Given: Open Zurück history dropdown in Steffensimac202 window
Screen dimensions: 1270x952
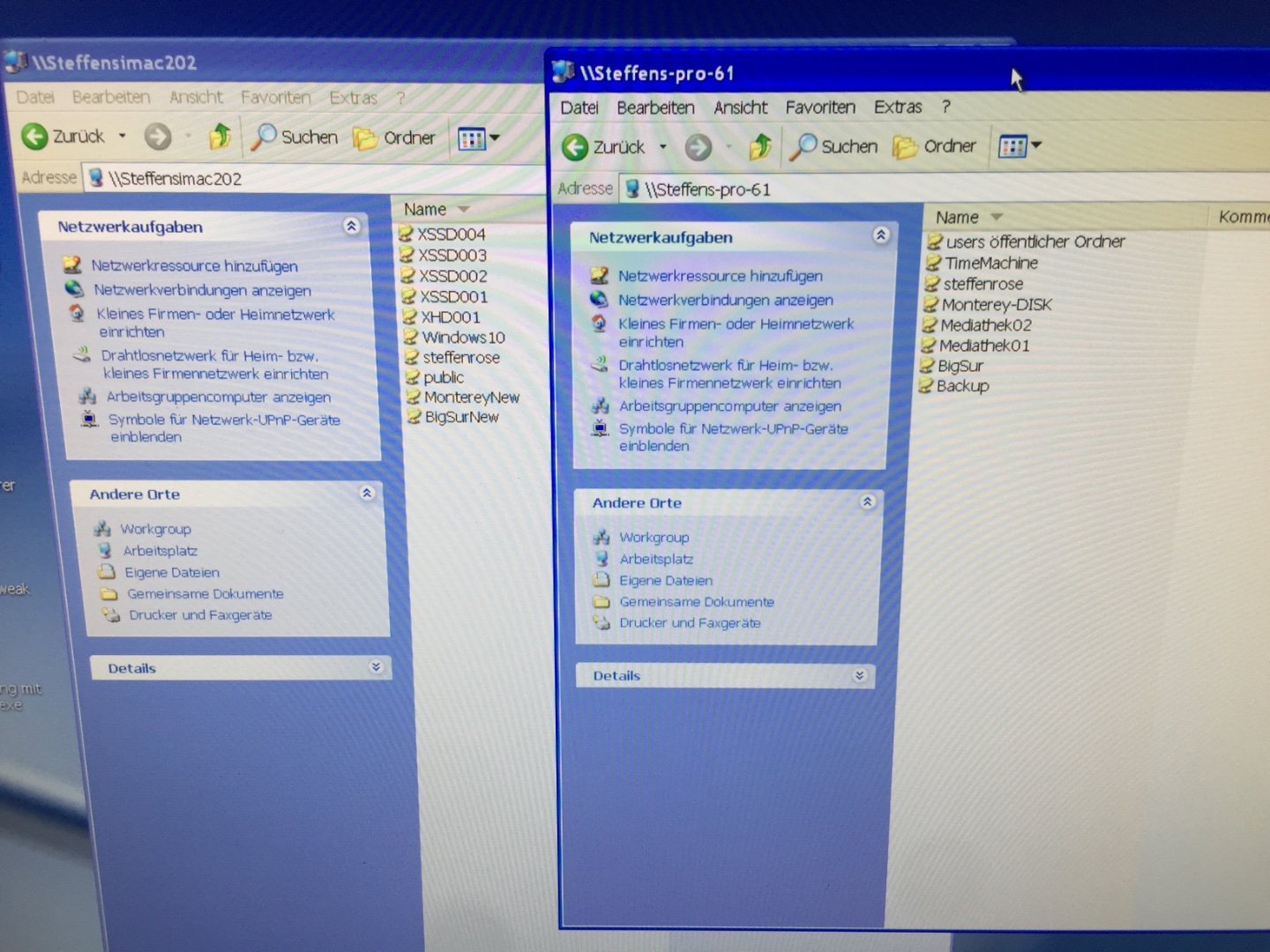Looking at the screenshot, I should tap(122, 136).
